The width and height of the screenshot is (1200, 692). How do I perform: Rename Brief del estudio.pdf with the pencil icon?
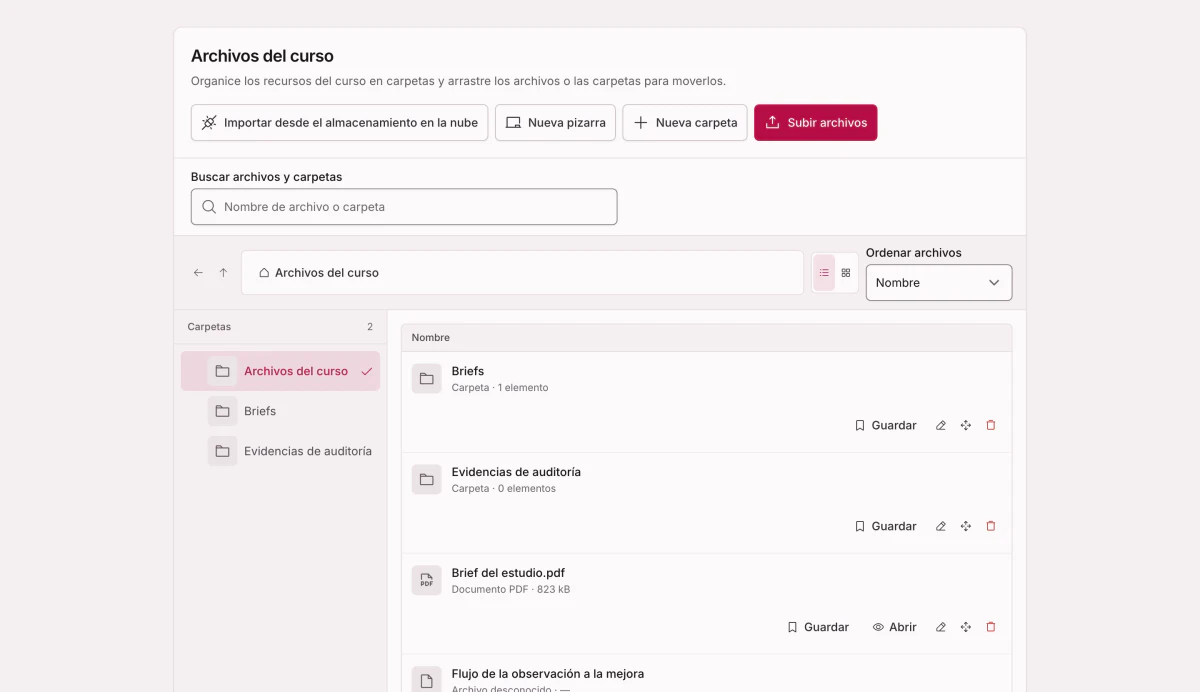pyautogui.click(x=941, y=628)
